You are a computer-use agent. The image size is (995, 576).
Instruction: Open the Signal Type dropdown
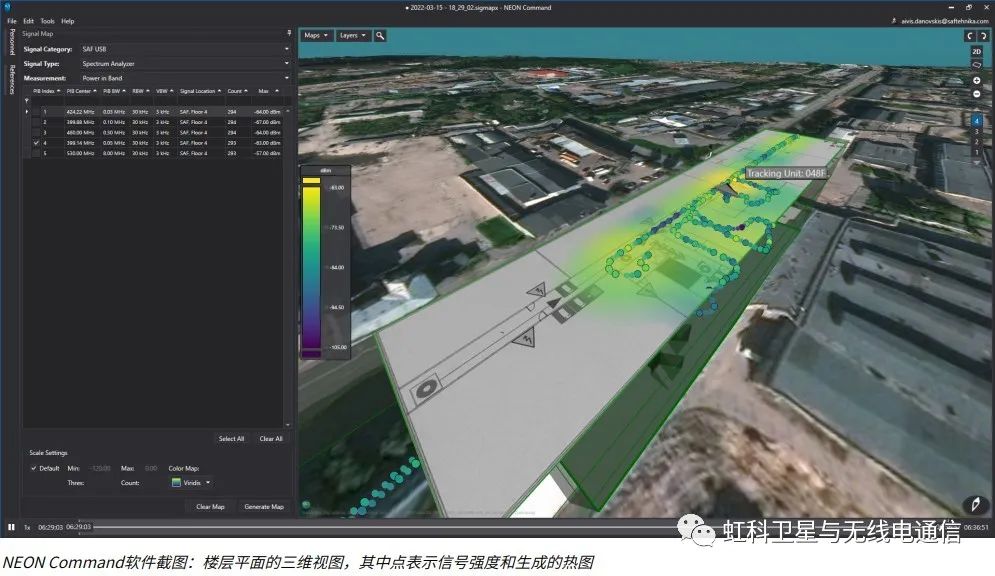coord(185,63)
